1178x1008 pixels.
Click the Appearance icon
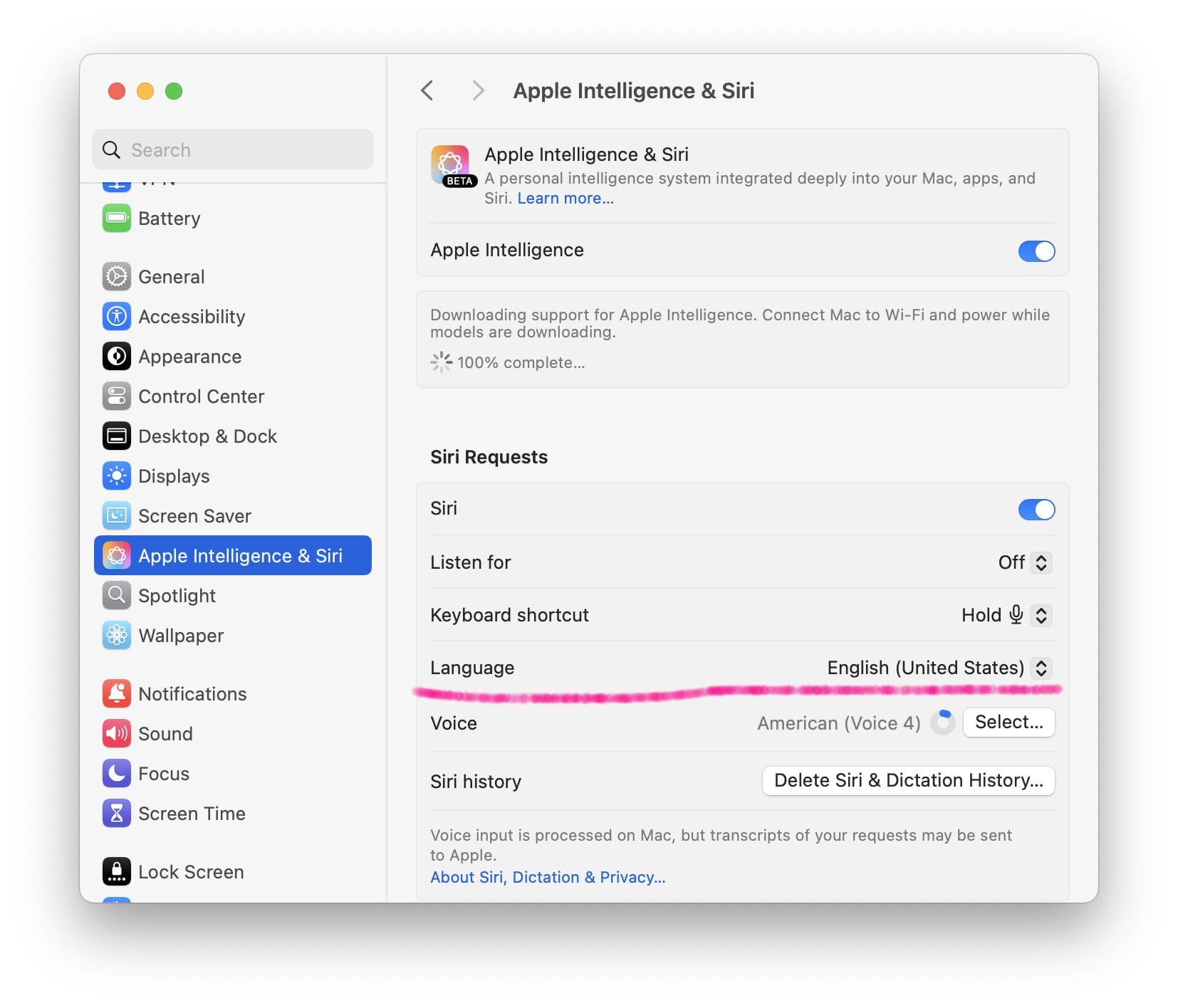coord(117,357)
